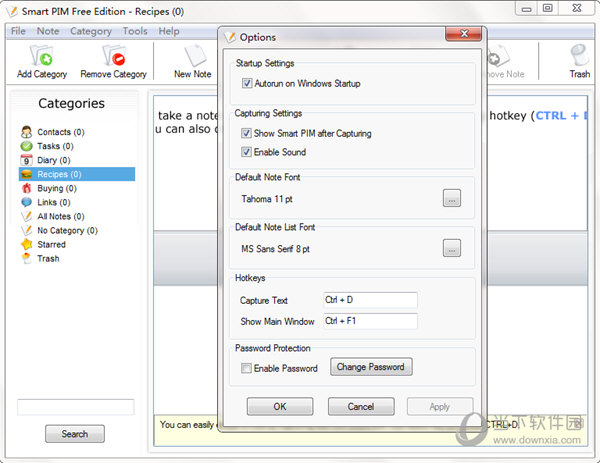Click the Tahoma 11 pt font text
600x463 pixels.
click(x=267, y=199)
